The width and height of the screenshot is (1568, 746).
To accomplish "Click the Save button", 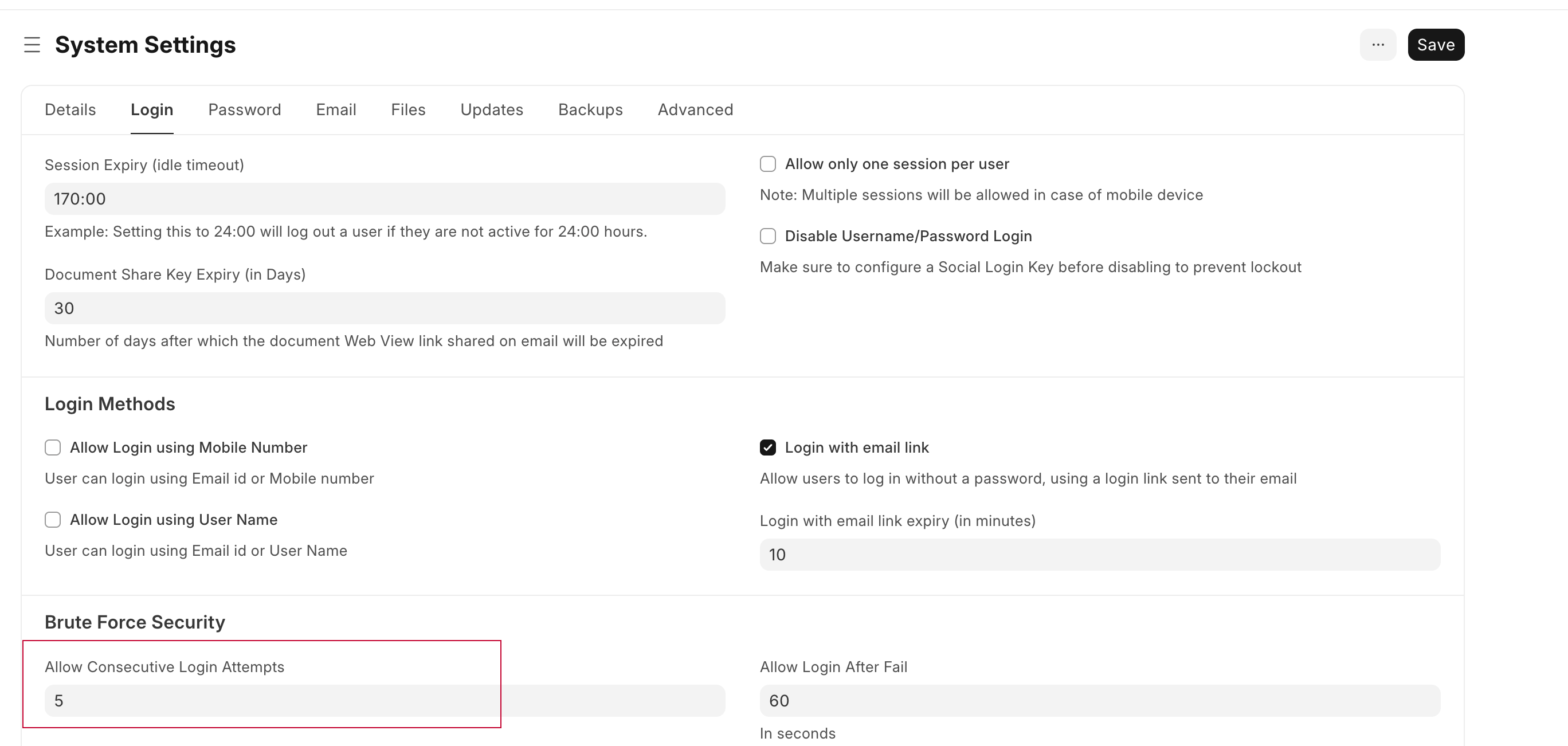I will click(1435, 45).
